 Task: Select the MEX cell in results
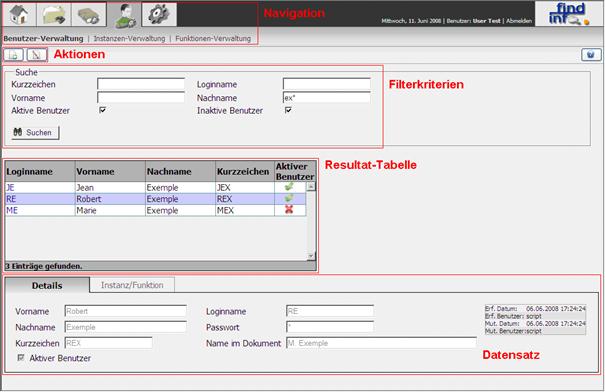(x=245, y=210)
